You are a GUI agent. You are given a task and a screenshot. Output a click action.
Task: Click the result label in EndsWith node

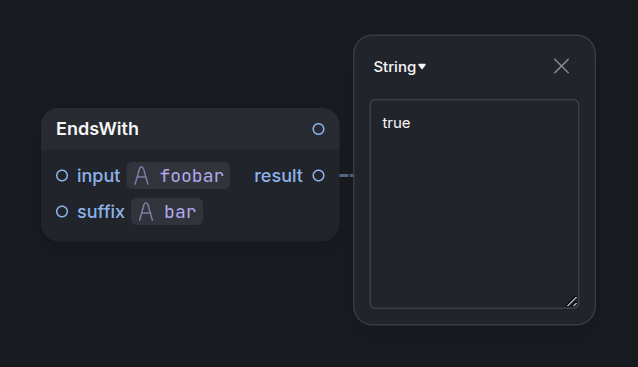coord(278,176)
